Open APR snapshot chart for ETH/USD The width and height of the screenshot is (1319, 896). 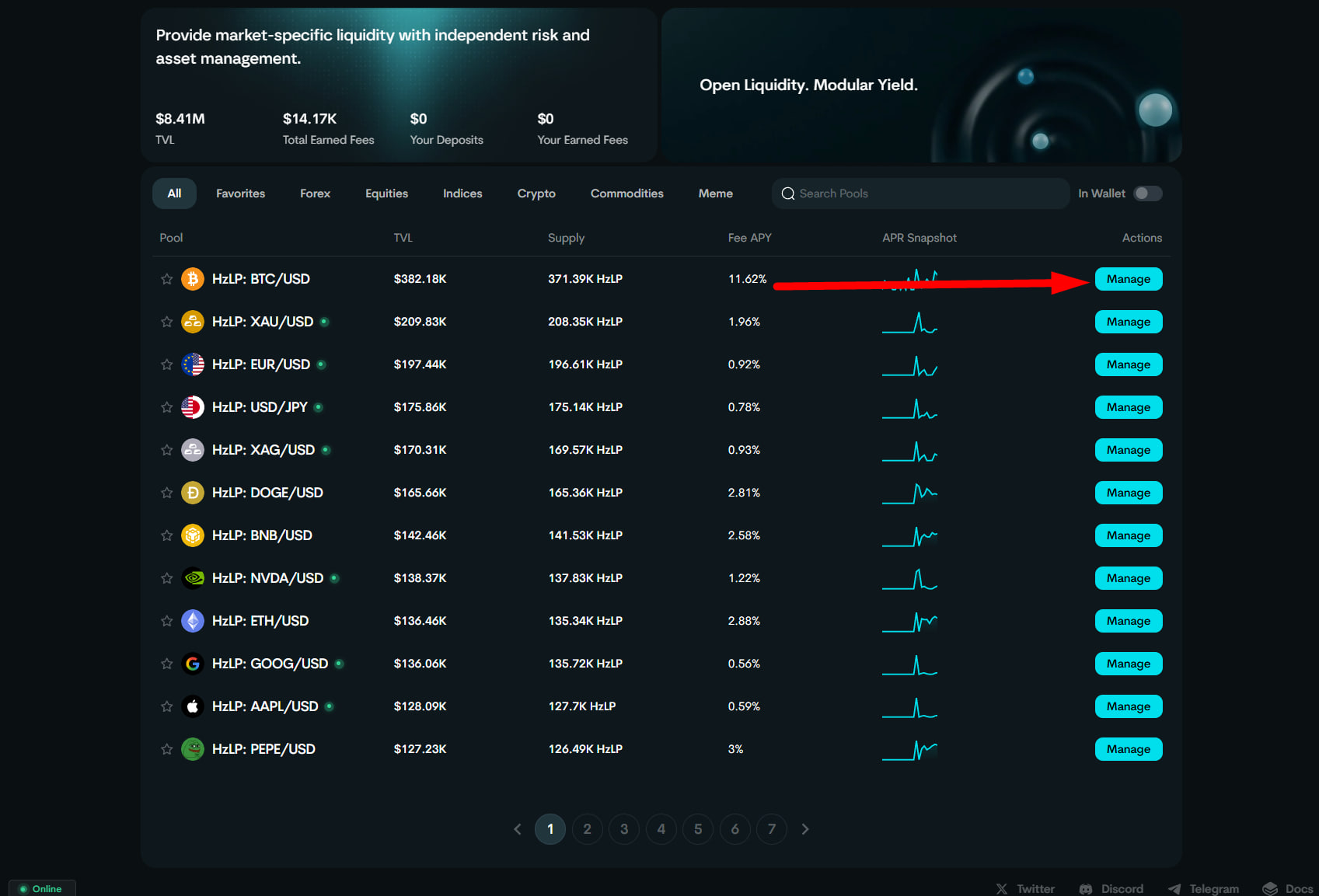(909, 621)
